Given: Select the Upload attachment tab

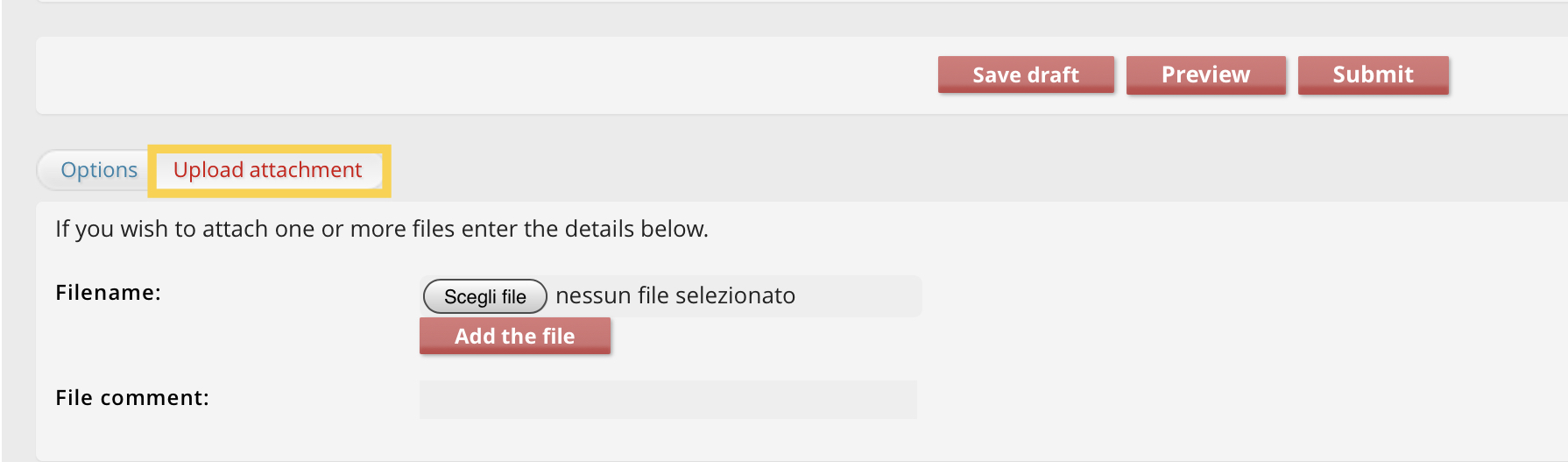Looking at the screenshot, I should pyautogui.click(x=268, y=170).
